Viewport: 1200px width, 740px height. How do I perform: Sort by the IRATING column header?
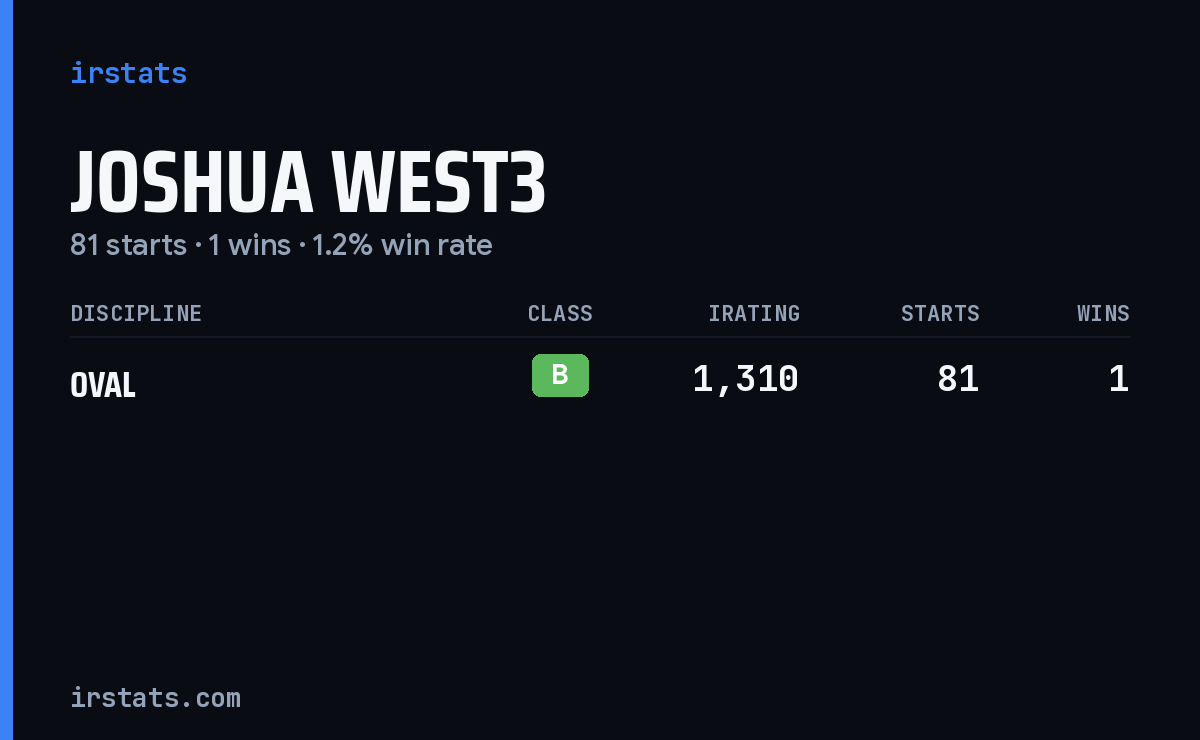point(754,313)
